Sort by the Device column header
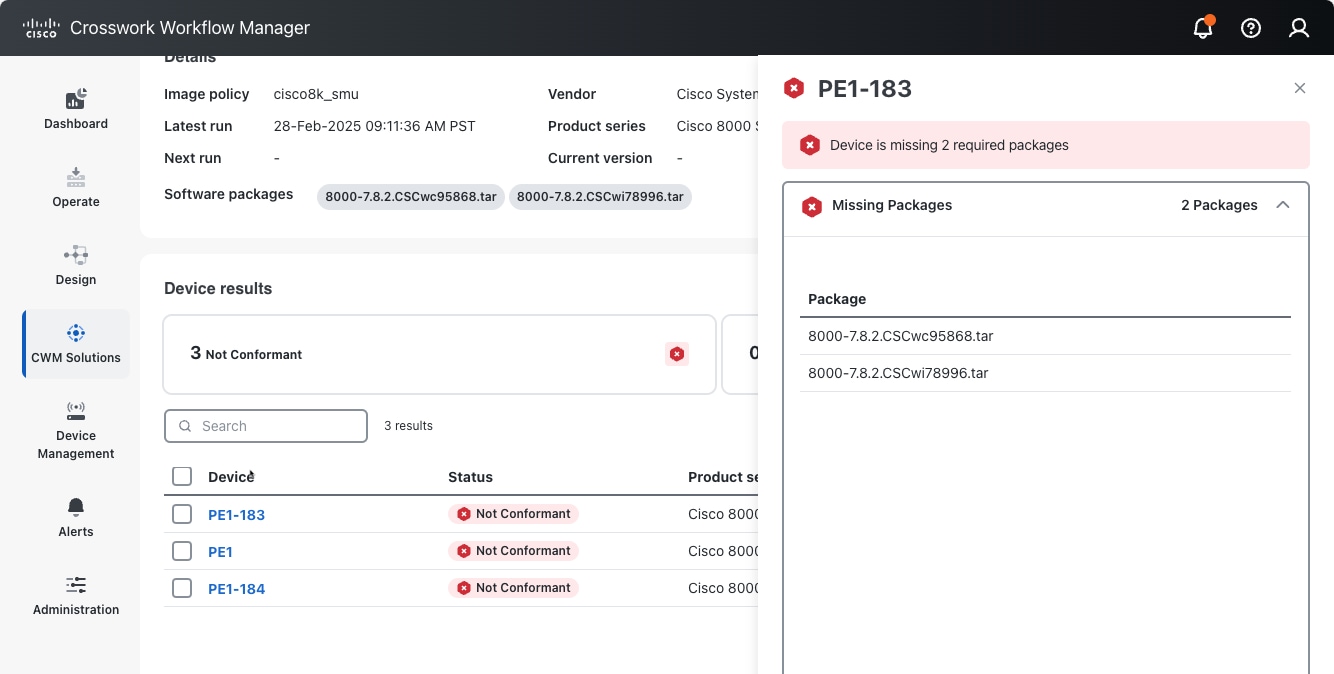This screenshot has width=1334, height=674. click(x=231, y=477)
